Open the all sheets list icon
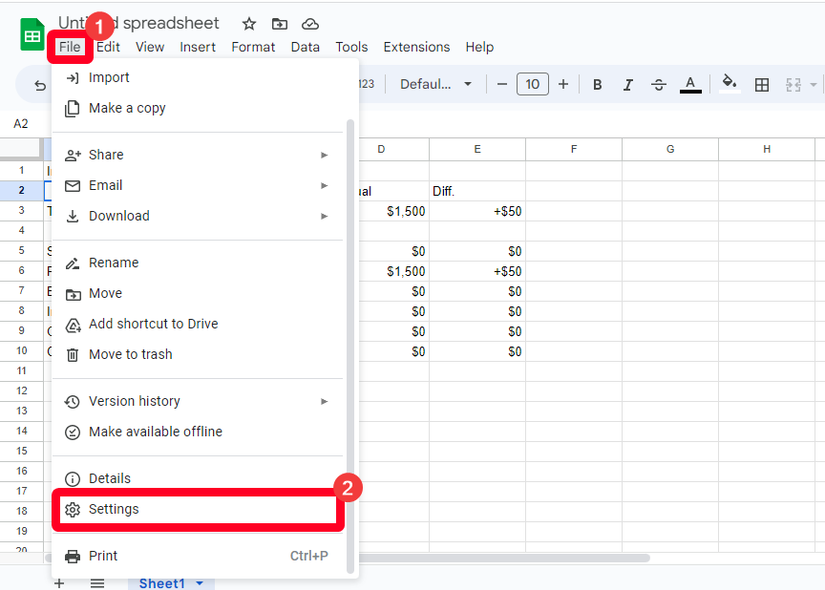The height and width of the screenshot is (590, 825). [97, 583]
